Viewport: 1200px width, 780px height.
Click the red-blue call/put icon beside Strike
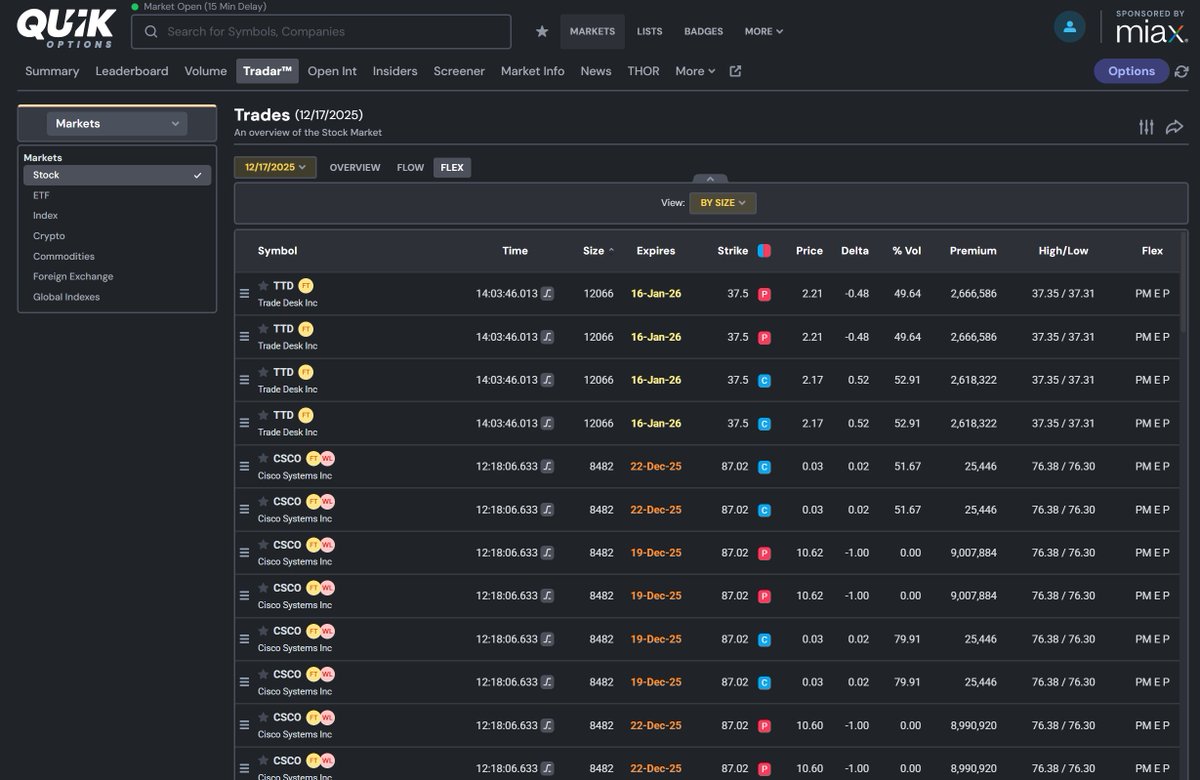tap(764, 251)
